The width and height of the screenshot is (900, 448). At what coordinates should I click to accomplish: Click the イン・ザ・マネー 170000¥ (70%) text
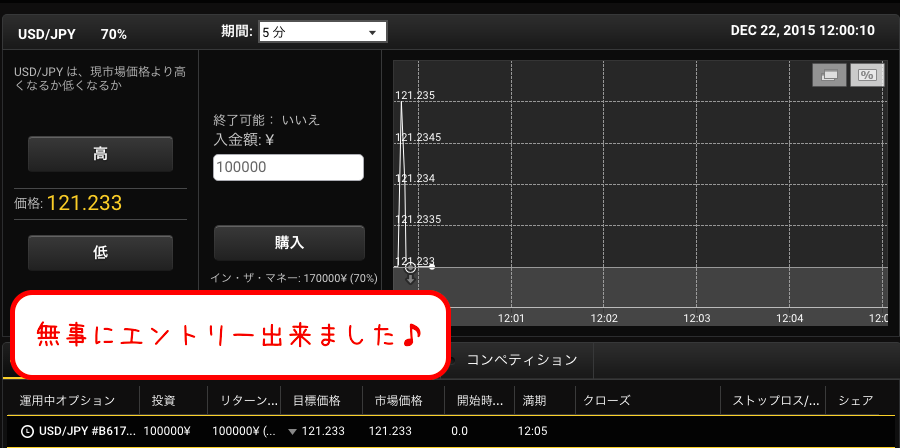pyautogui.click(x=293, y=278)
